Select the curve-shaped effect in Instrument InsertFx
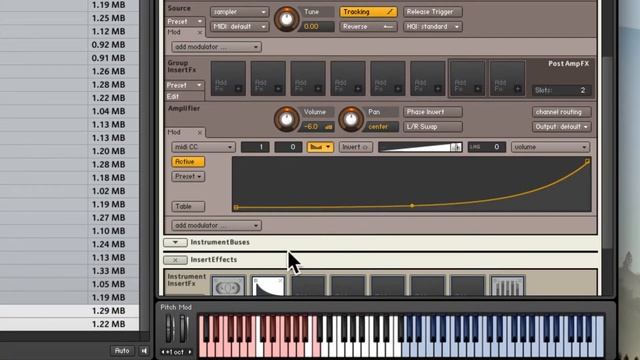Screen dimensions: 640x360 click(x=268, y=287)
